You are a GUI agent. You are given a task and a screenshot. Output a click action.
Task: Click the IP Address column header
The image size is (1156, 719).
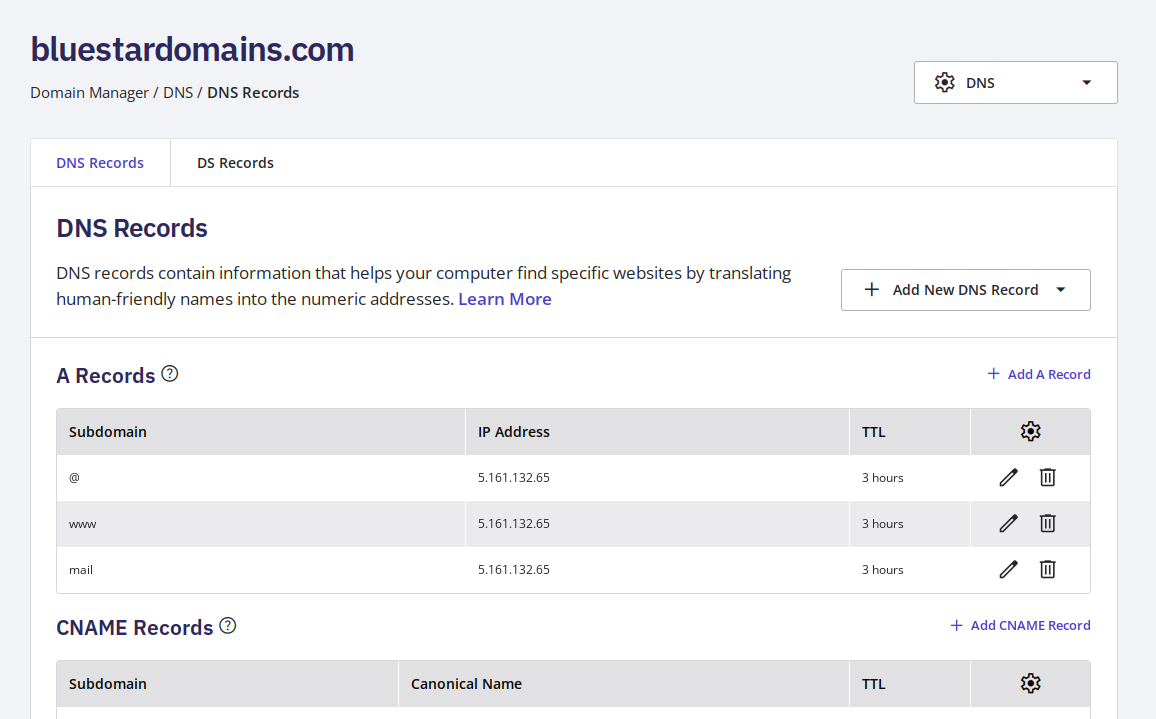(x=514, y=432)
